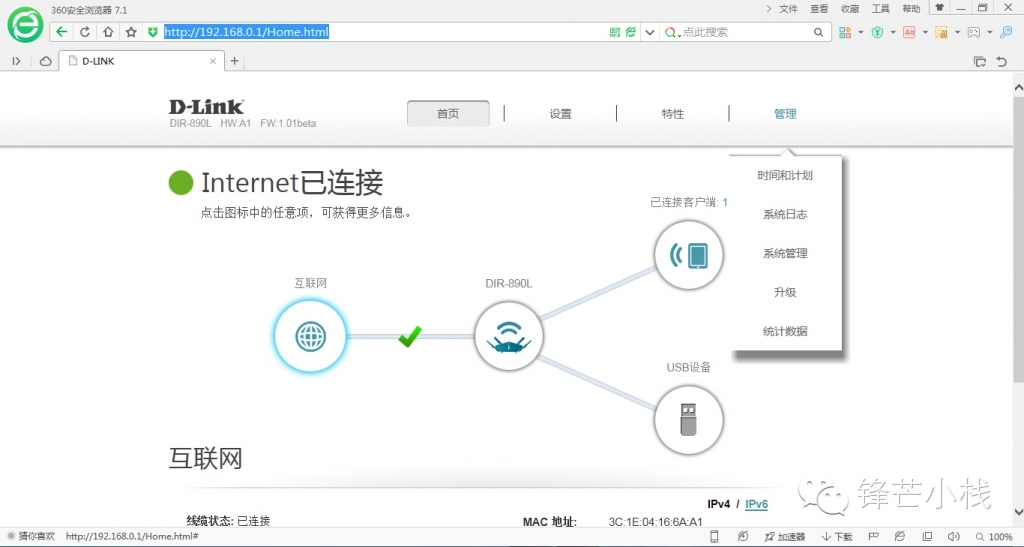Go to browser home page icon
Screen dimensions: 1024x547
click(108, 32)
